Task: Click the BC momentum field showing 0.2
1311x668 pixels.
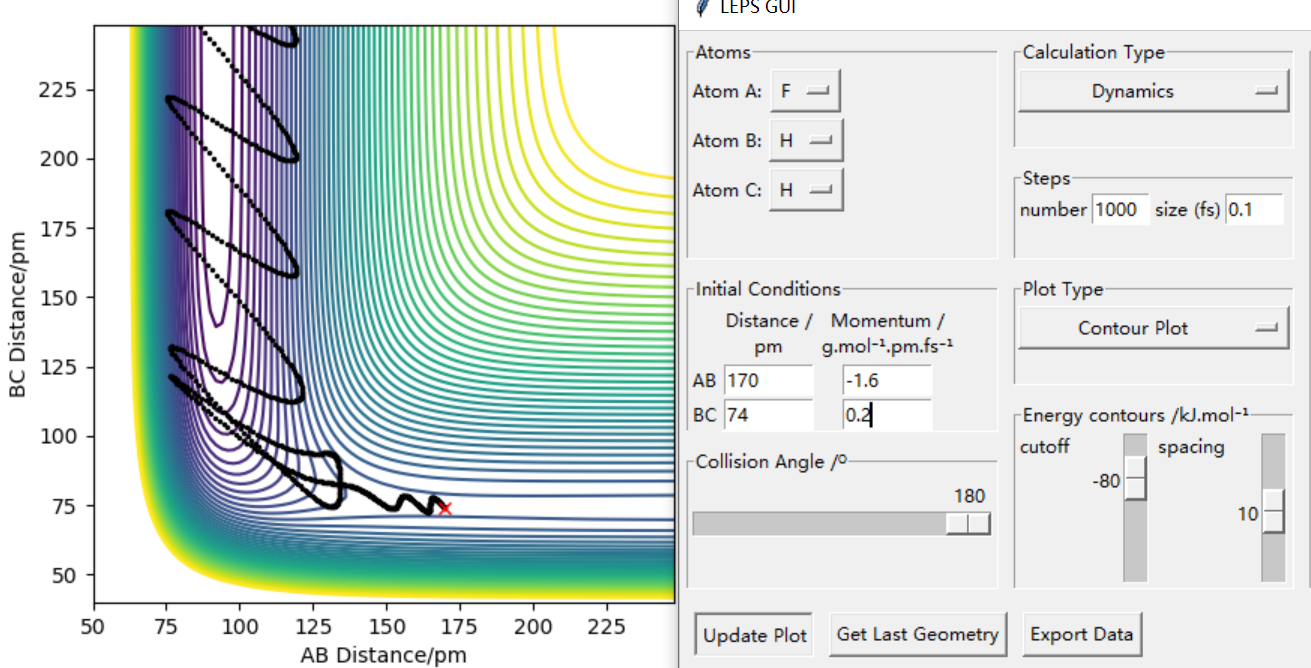Action: point(887,415)
